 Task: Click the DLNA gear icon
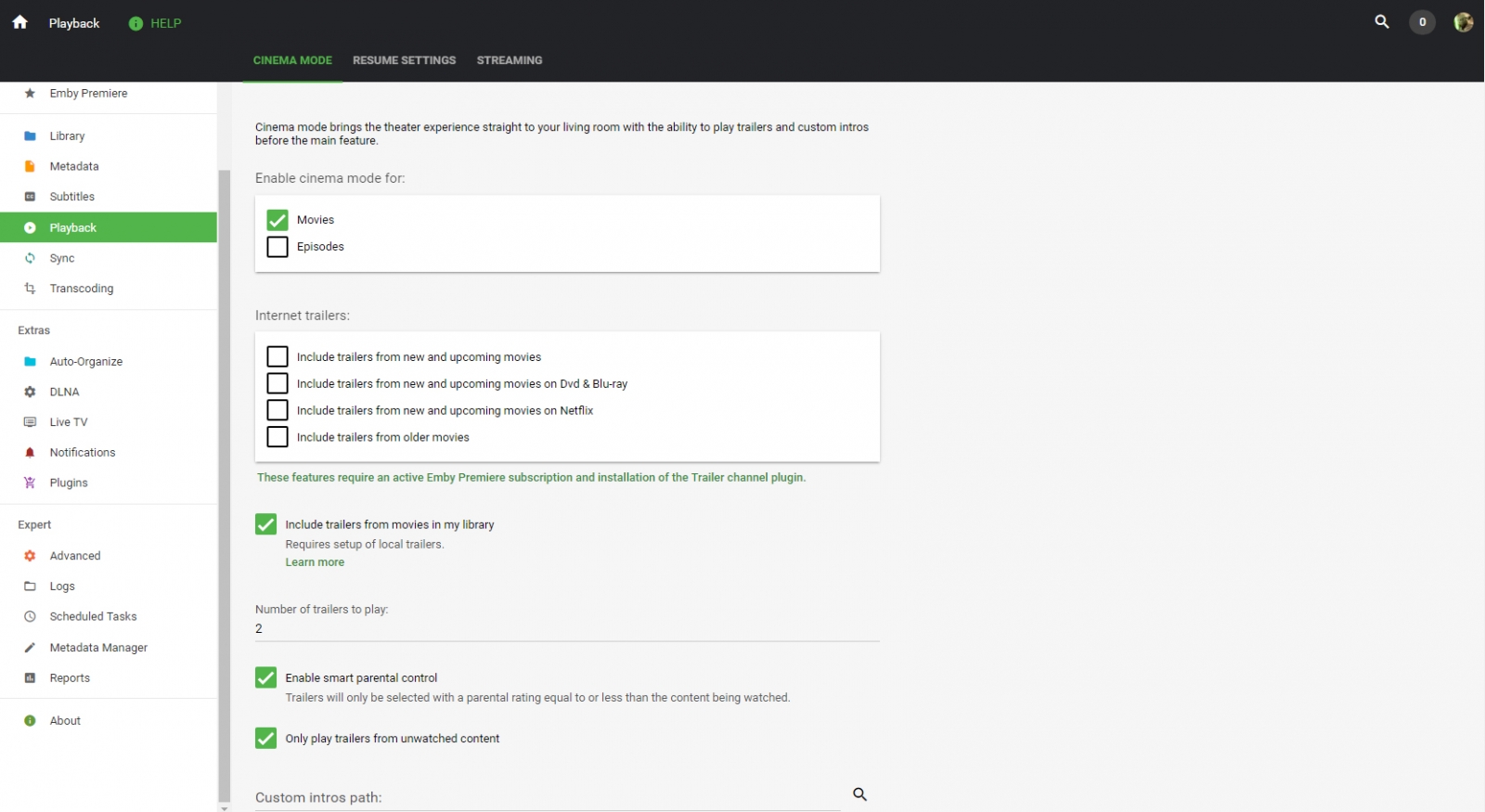point(30,393)
